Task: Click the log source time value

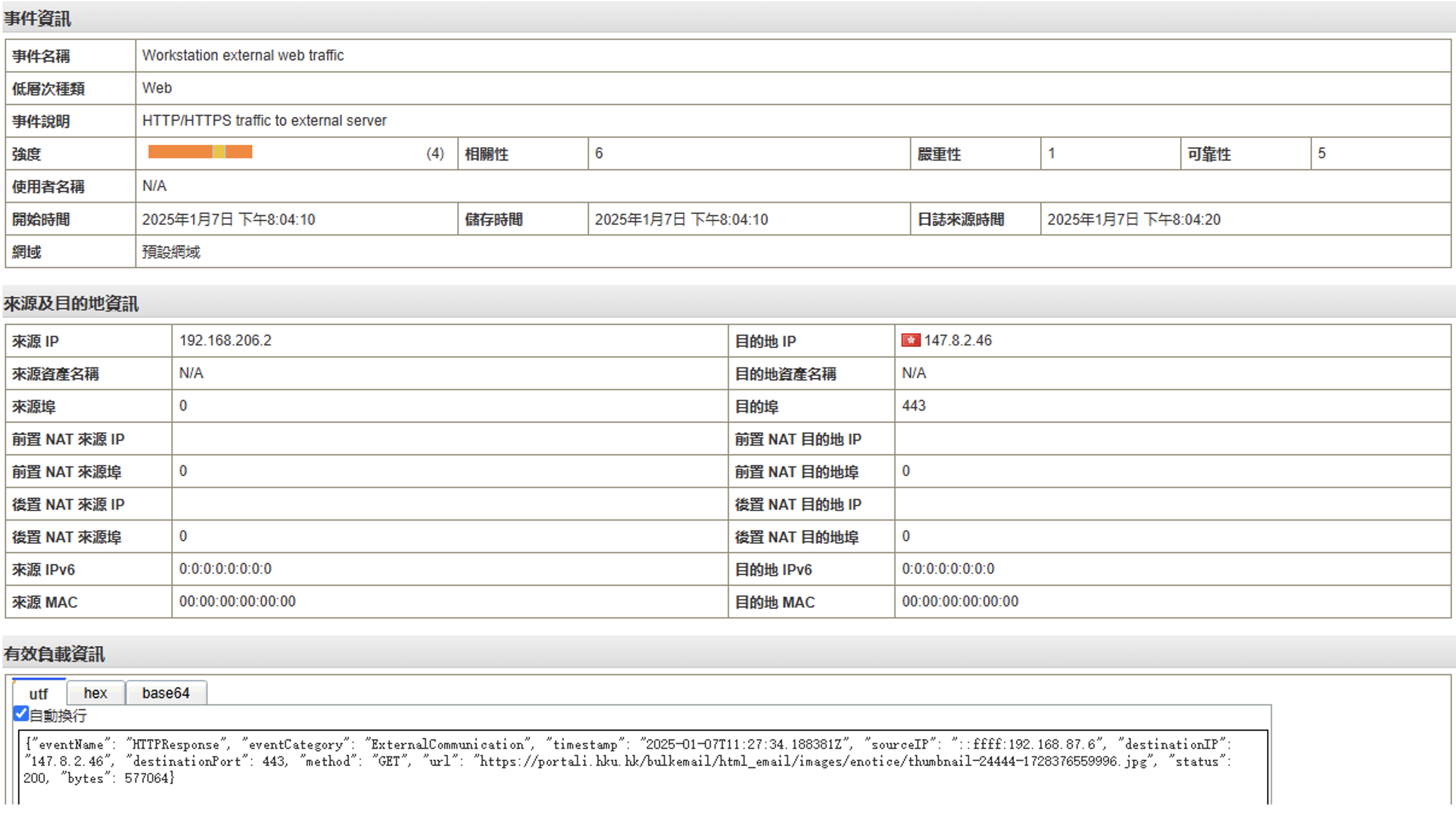Action: pyautogui.click(x=1133, y=220)
